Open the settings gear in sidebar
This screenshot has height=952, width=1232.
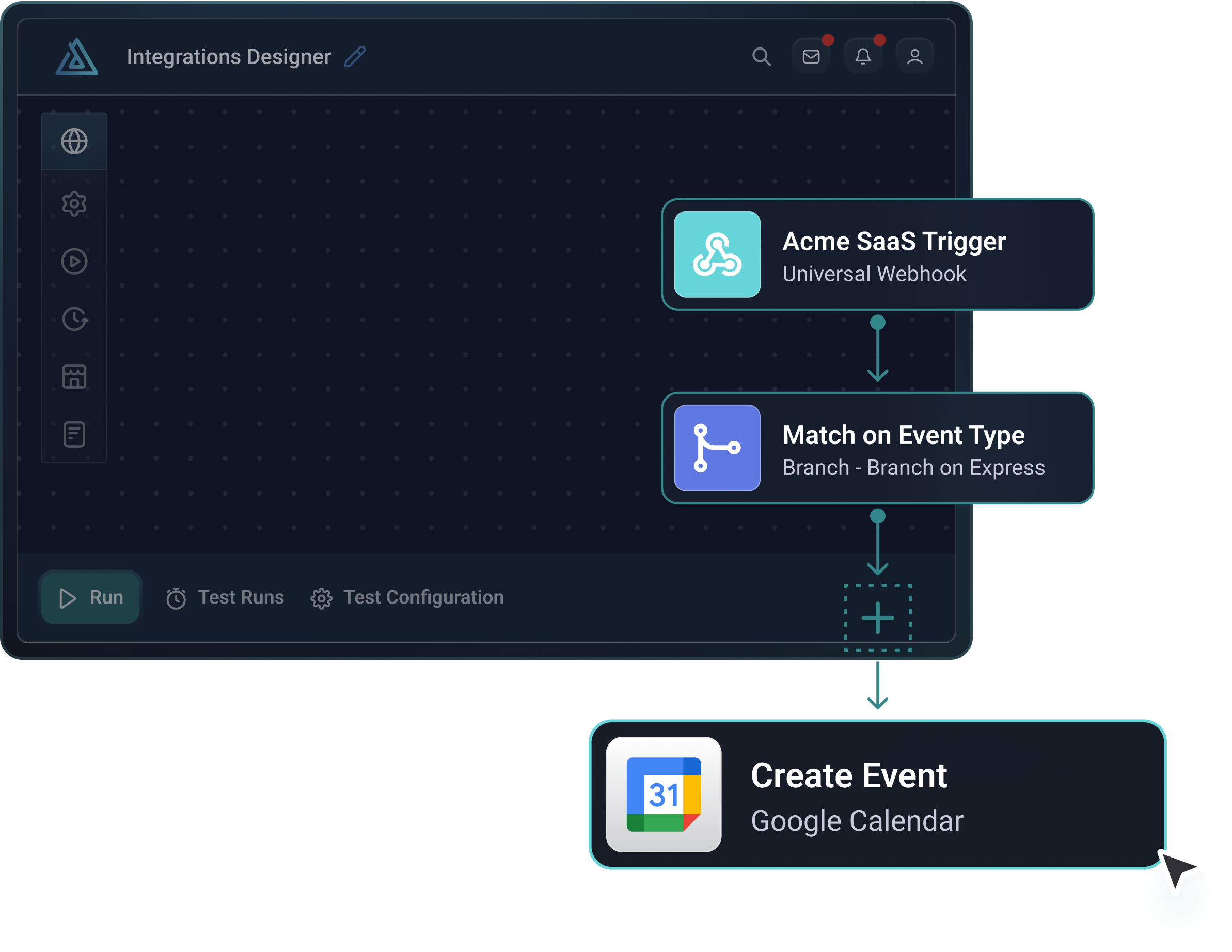74,203
